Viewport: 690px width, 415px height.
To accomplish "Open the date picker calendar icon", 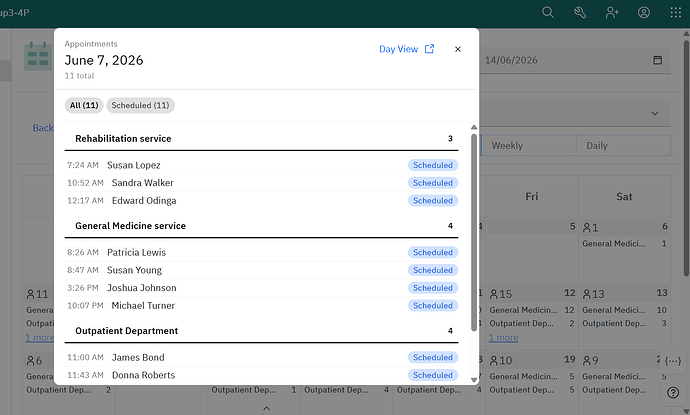I will [x=657, y=60].
